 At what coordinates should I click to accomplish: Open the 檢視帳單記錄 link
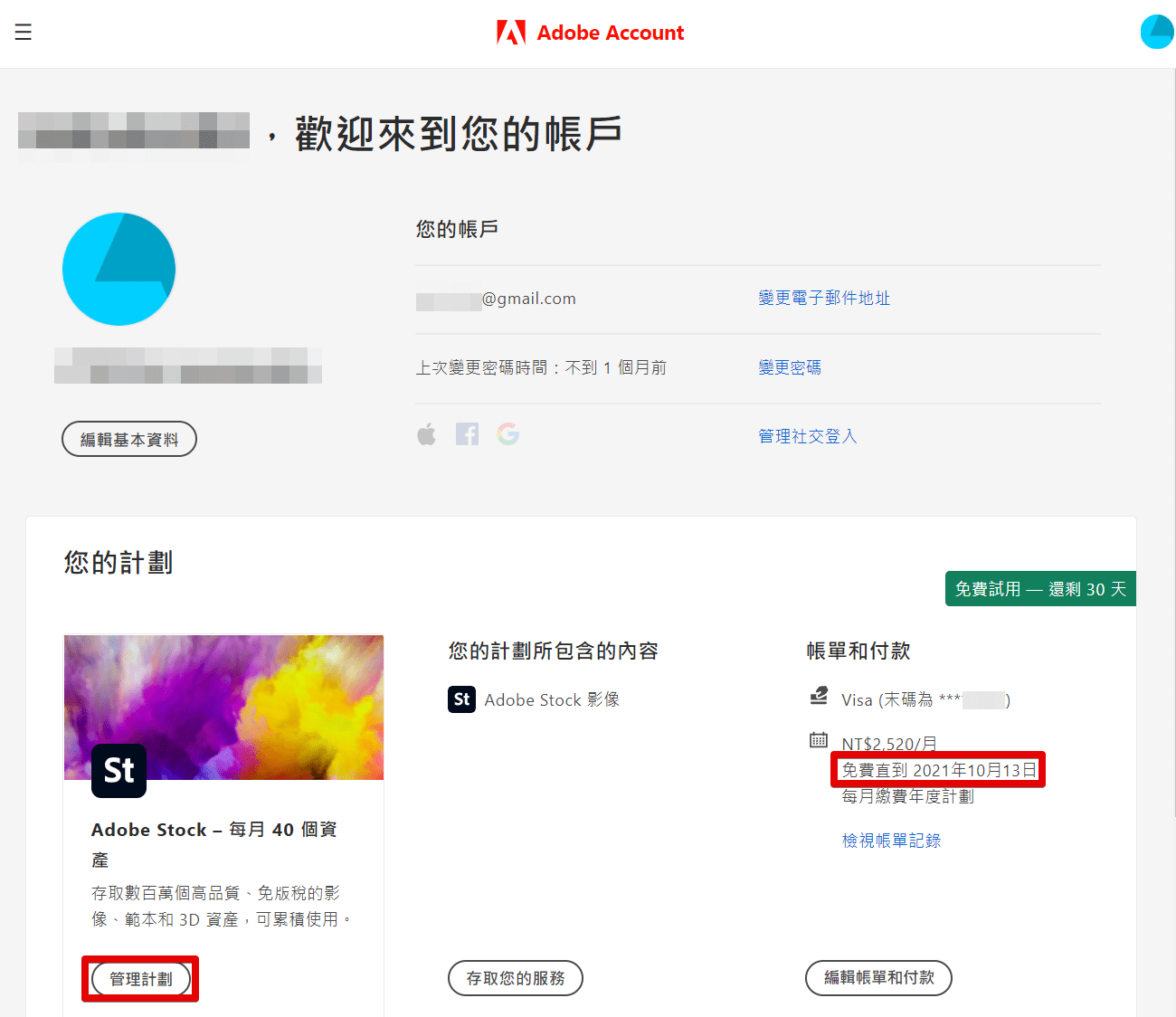[x=891, y=841]
